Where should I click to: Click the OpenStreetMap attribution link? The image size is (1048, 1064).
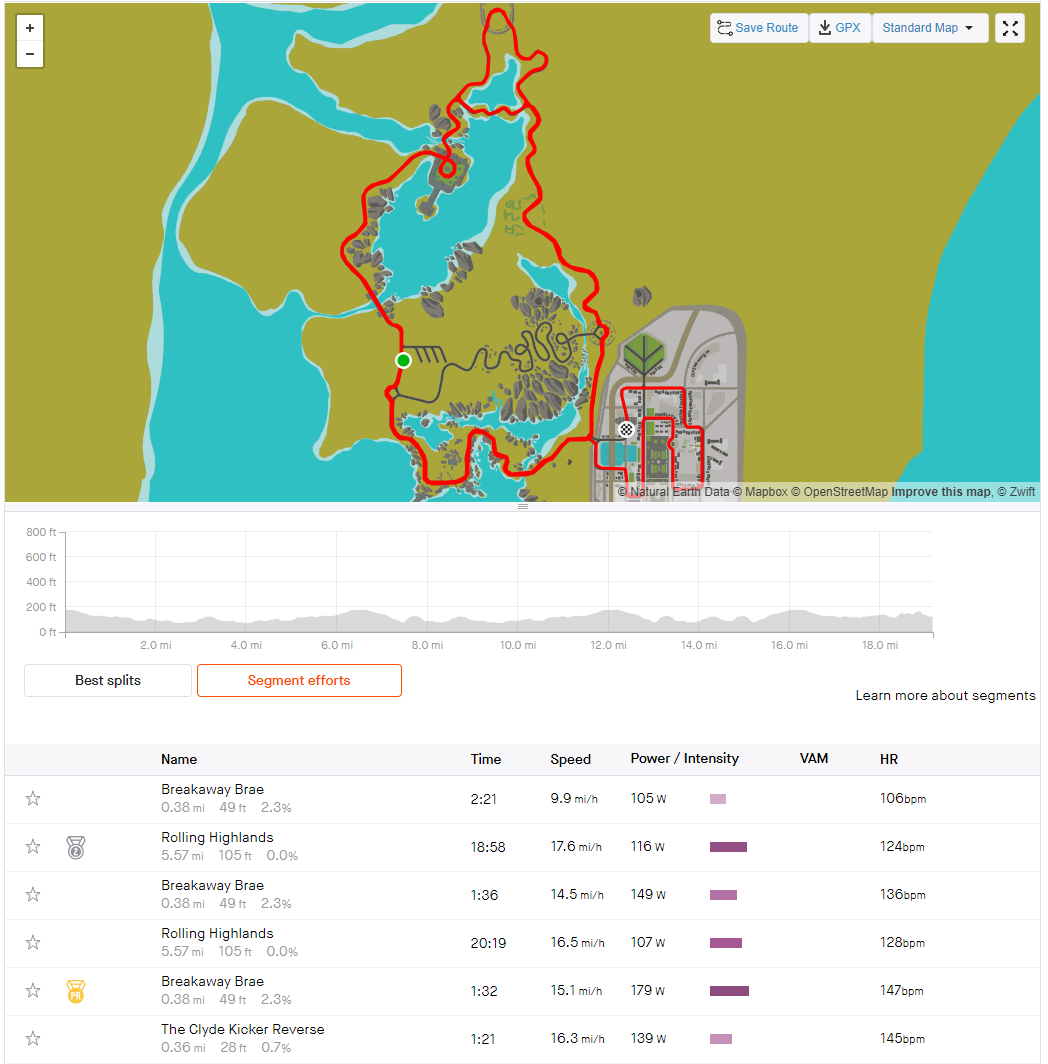[839, 492]
